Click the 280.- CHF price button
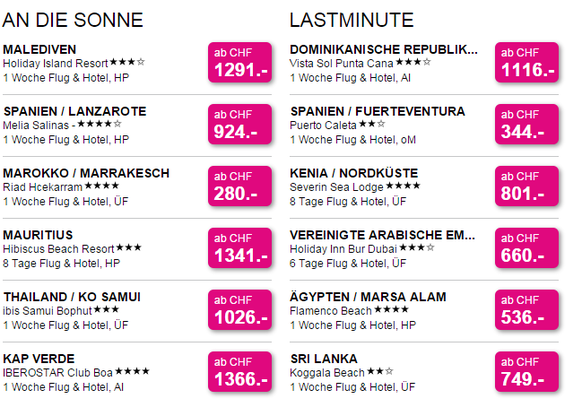Image resolution: width=582 pixels, height=416 pixels. click(x=240, y=186)
